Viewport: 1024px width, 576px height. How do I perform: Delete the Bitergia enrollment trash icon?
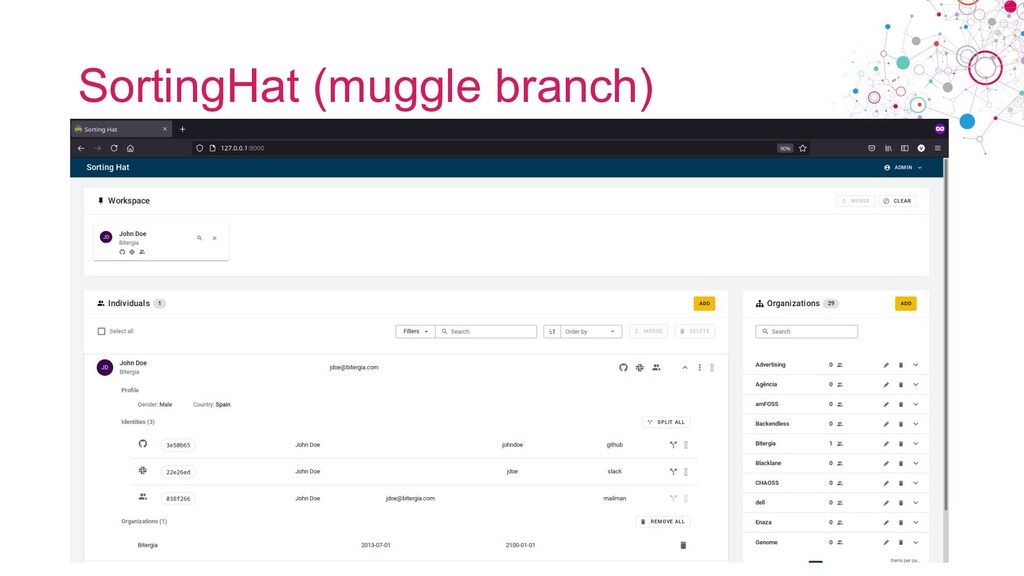[x=683, y=545]
